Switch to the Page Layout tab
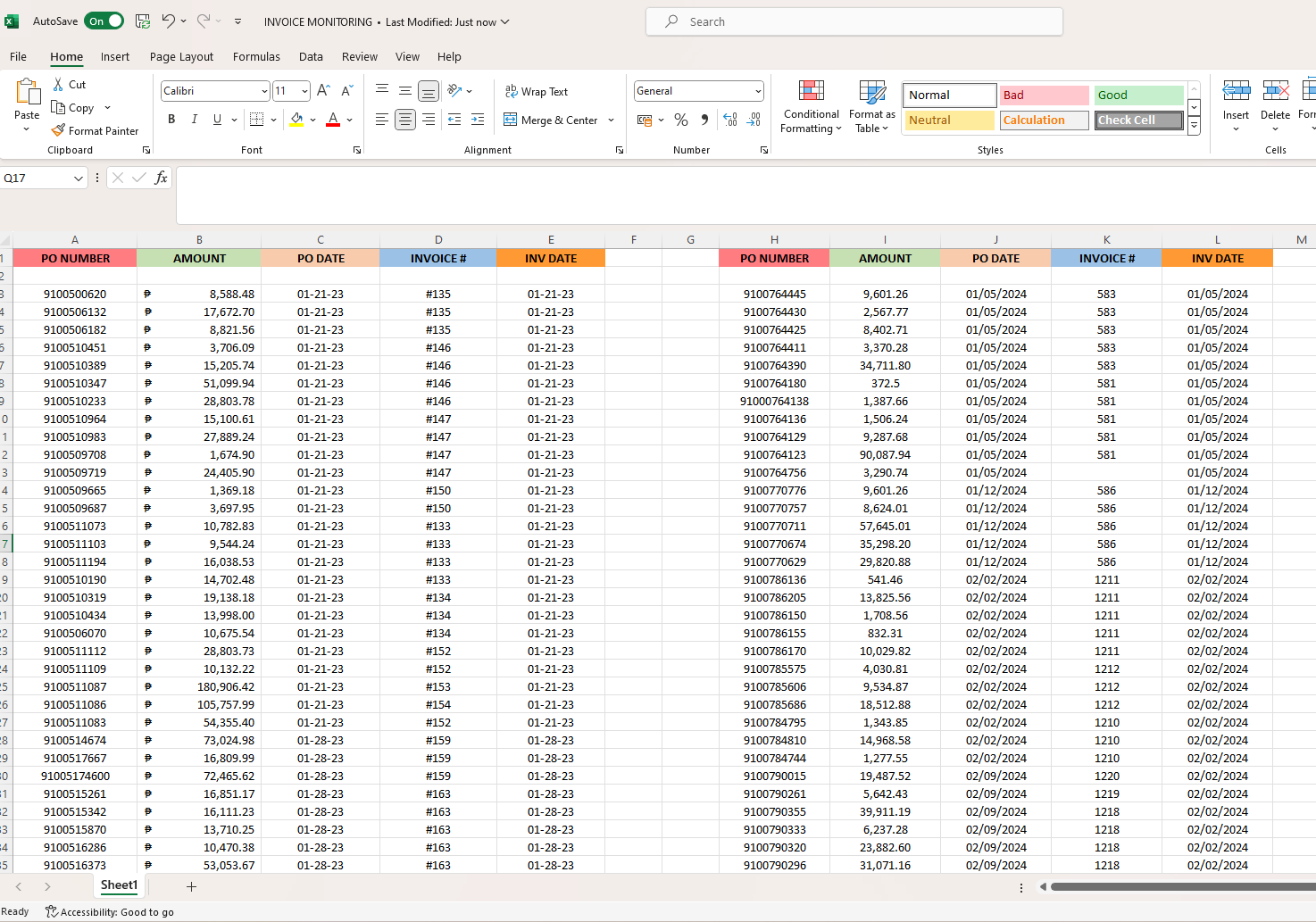This screenshot has width=1316, height=922. [182, 56]
